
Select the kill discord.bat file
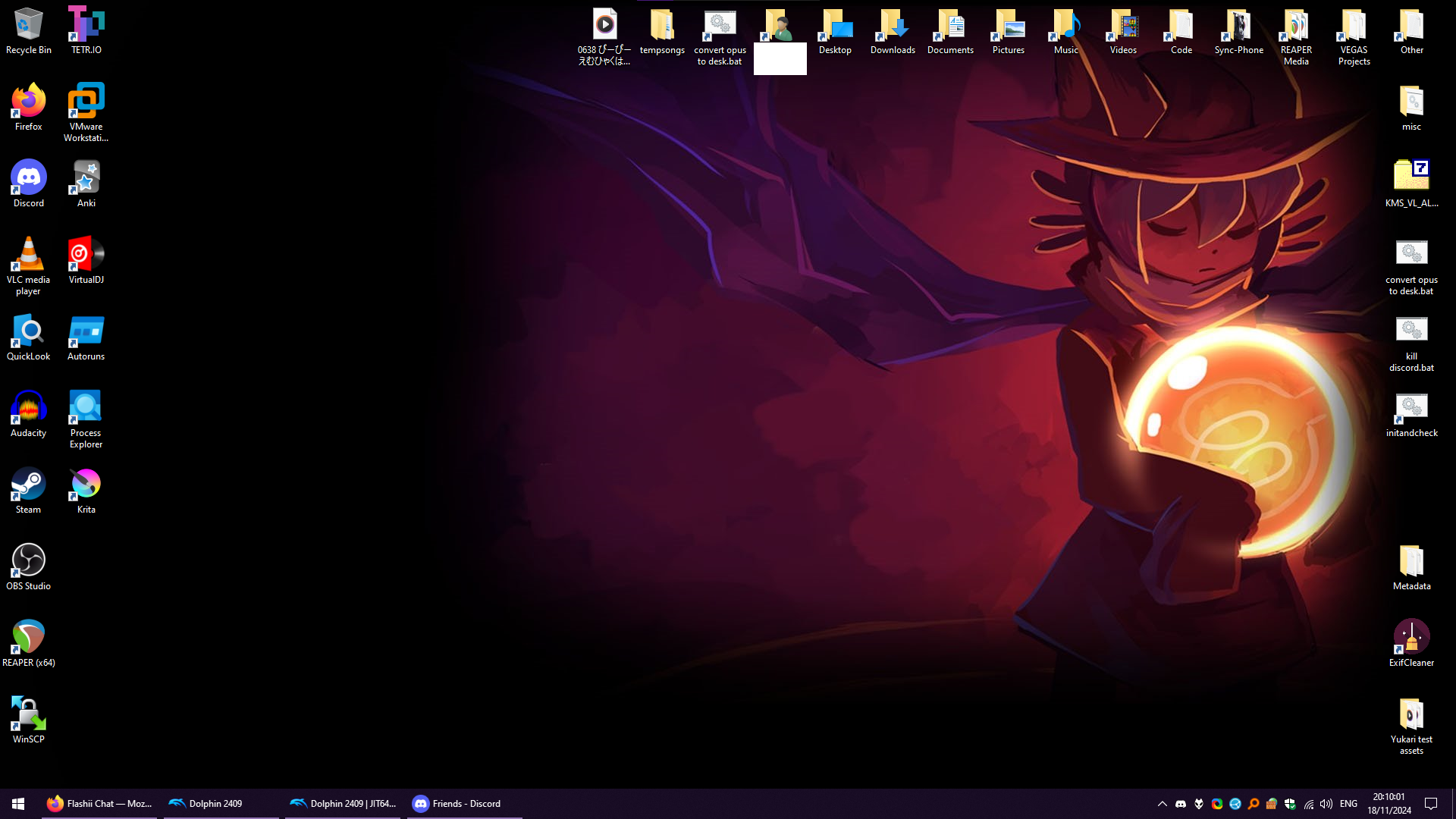coord(1411,343)
